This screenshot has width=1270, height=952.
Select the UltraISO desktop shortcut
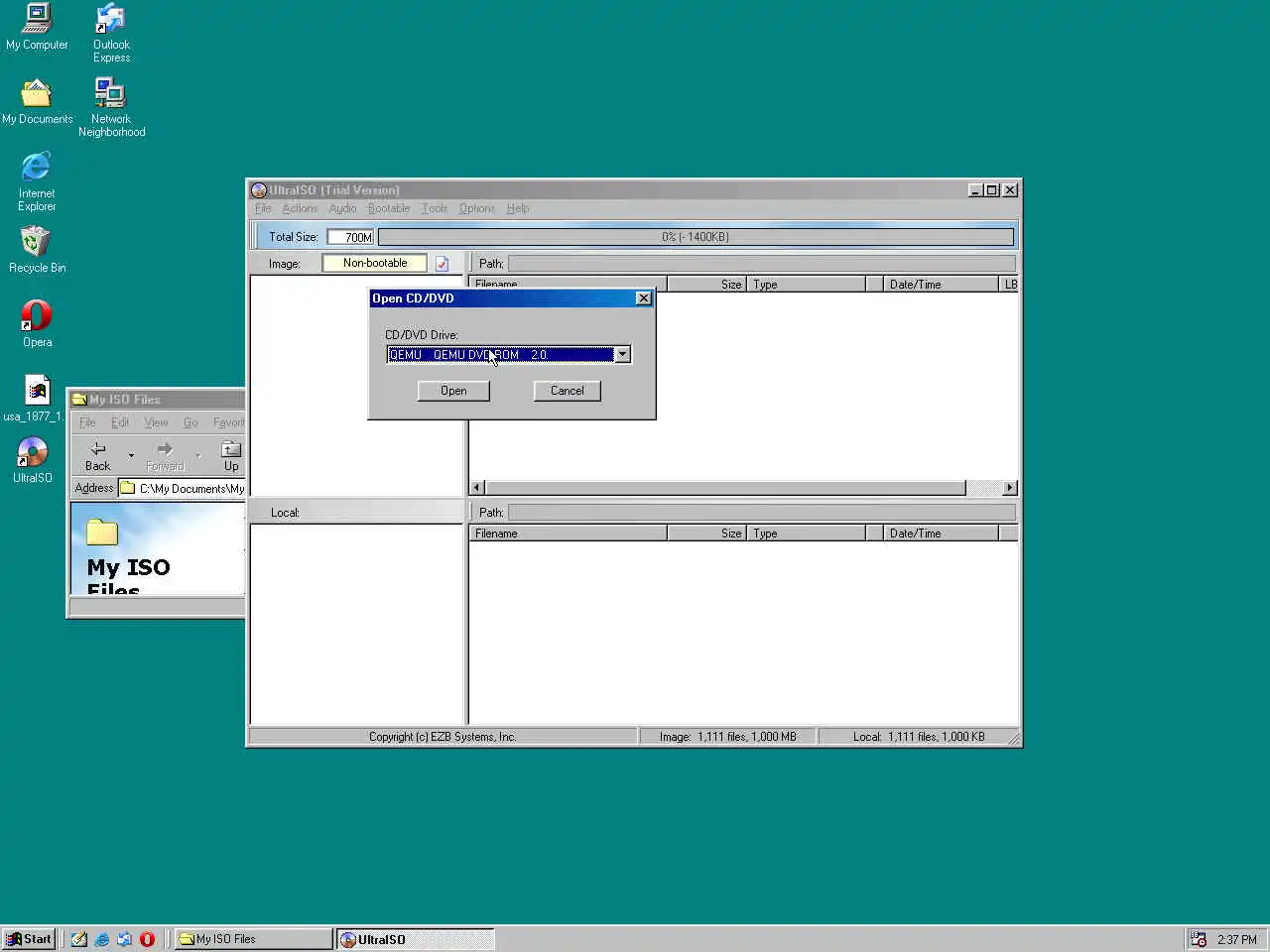pyautogui.click(x=33, y=459)
